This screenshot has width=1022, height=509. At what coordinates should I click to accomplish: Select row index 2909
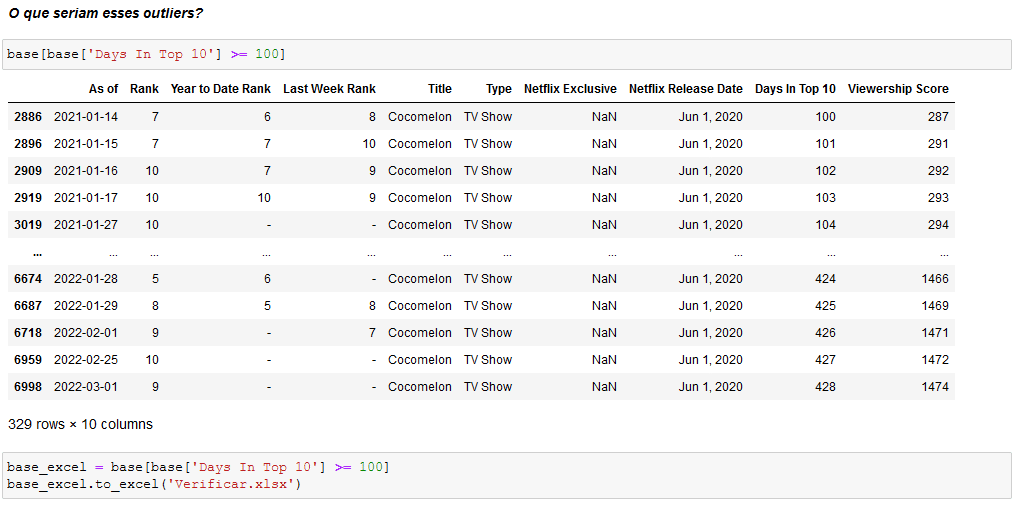point(28,171)
